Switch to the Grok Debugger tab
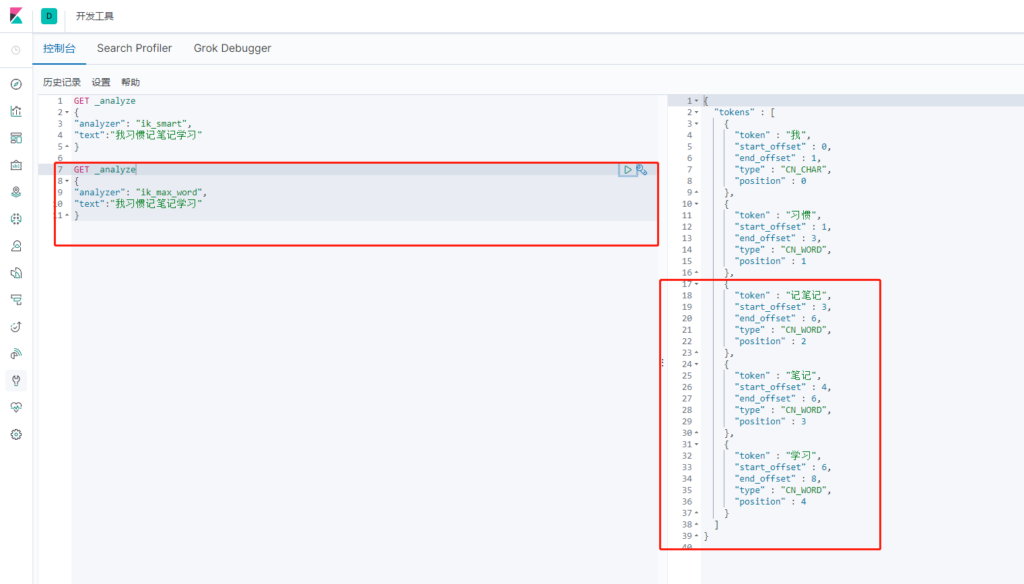This screenshot has height=584, width=1024. pyautogui.click(x=232, y=48)
